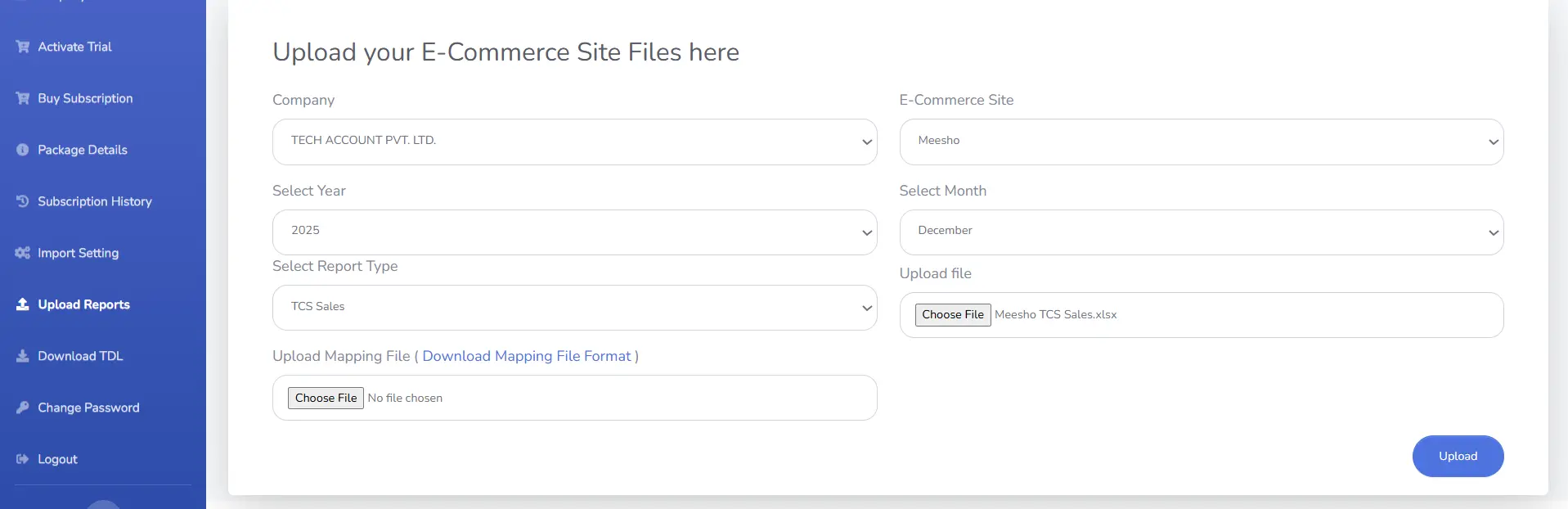Click the Import Setting gears icon
Viewport: 1568px width, 509px height.
click(x=23, y=253)
